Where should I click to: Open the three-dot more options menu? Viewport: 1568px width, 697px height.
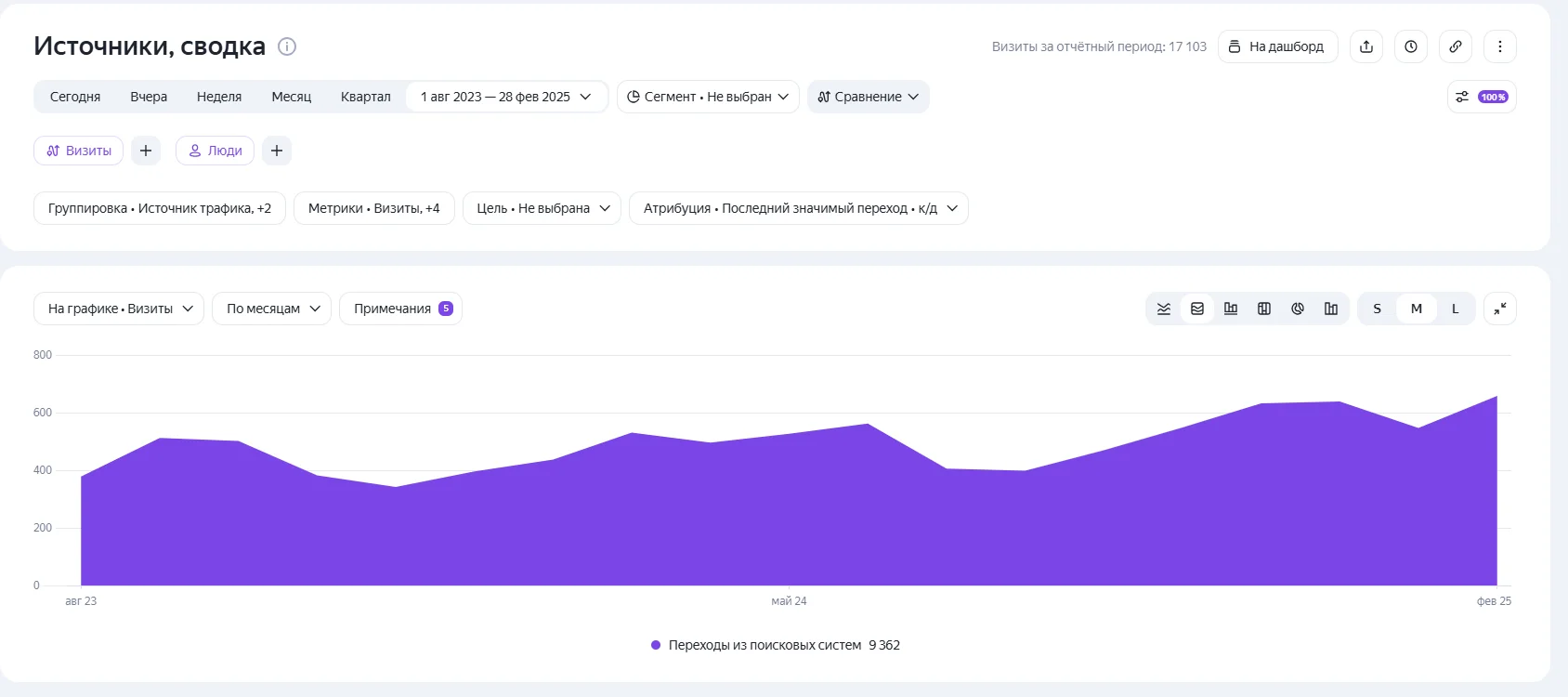[x=1500, y=46]
